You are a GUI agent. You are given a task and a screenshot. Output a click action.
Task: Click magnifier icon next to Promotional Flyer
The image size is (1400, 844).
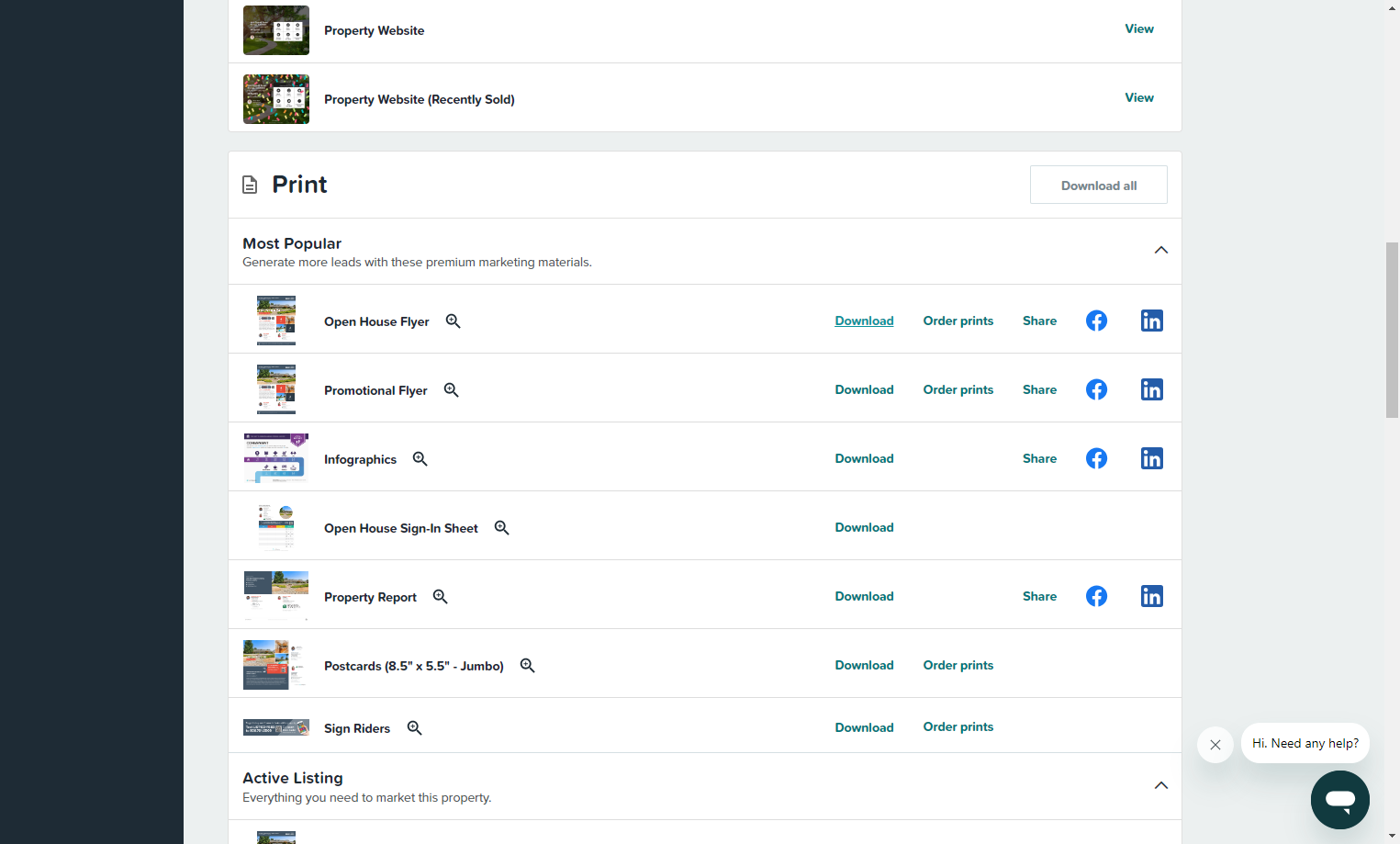[x=451, y=389]
